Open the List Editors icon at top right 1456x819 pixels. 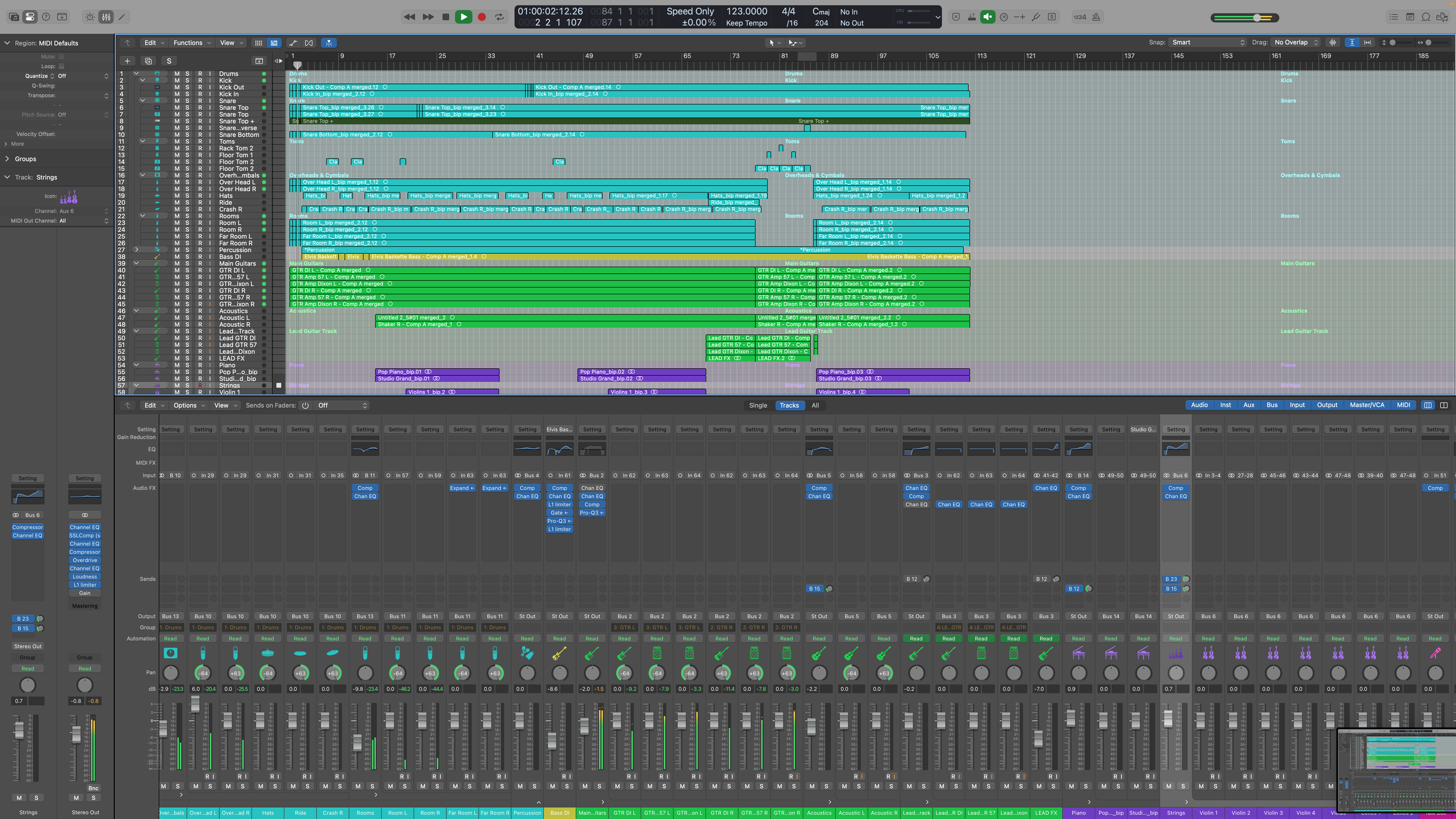point(1394,16)
